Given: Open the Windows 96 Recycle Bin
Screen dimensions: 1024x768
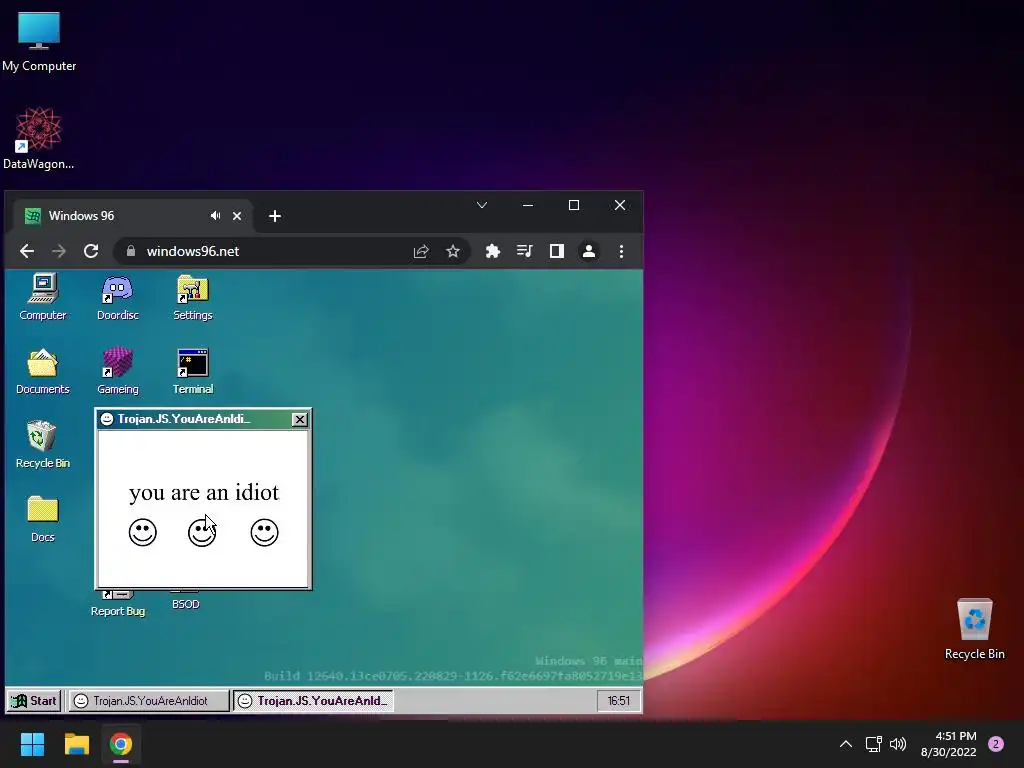Looking at the screenshot, I should 42,445.
